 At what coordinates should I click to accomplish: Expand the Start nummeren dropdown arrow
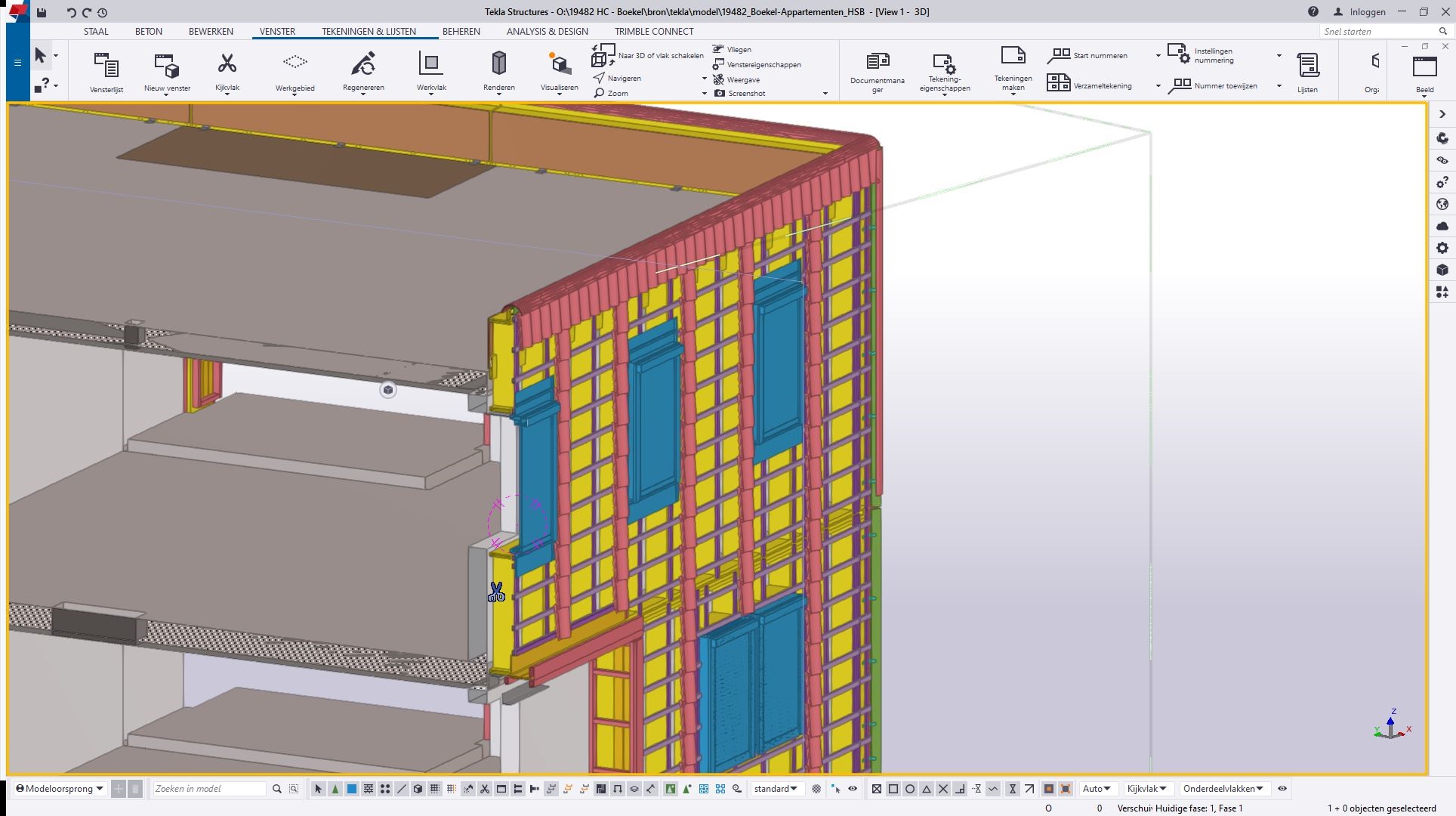click(1158, 56)
